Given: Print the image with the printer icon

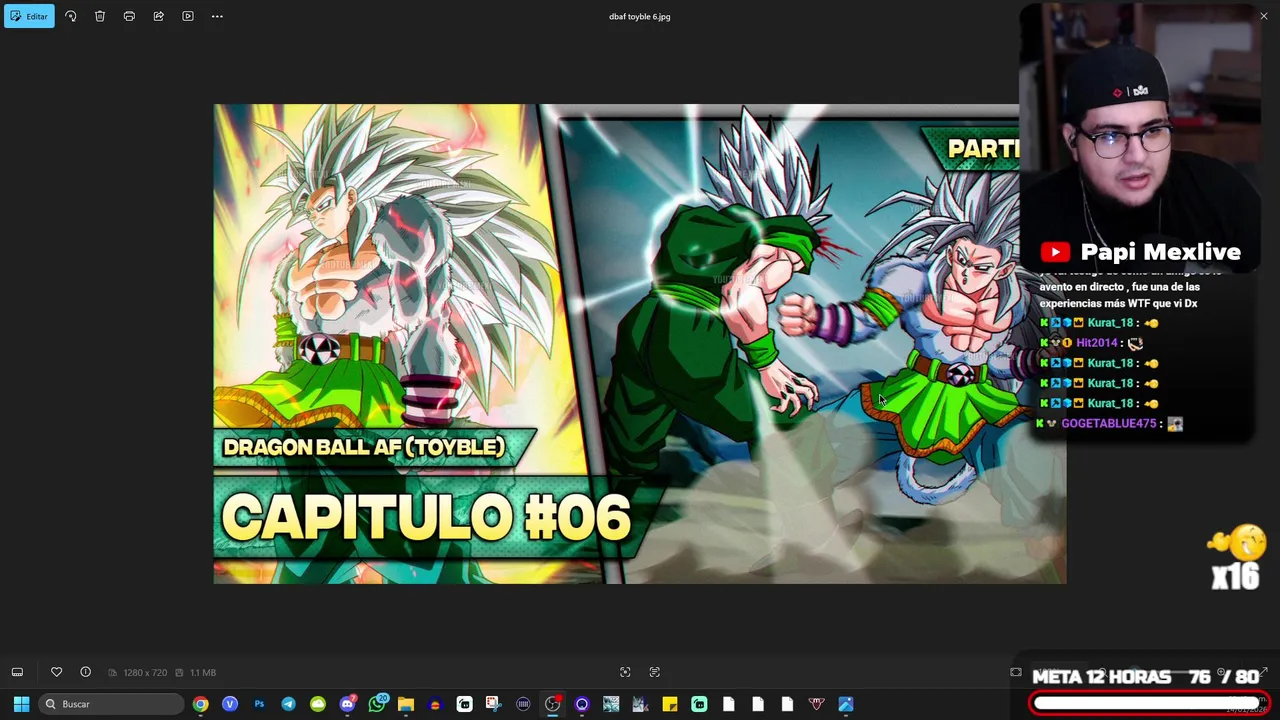Looking at the screenshot, I should (129, 16).
